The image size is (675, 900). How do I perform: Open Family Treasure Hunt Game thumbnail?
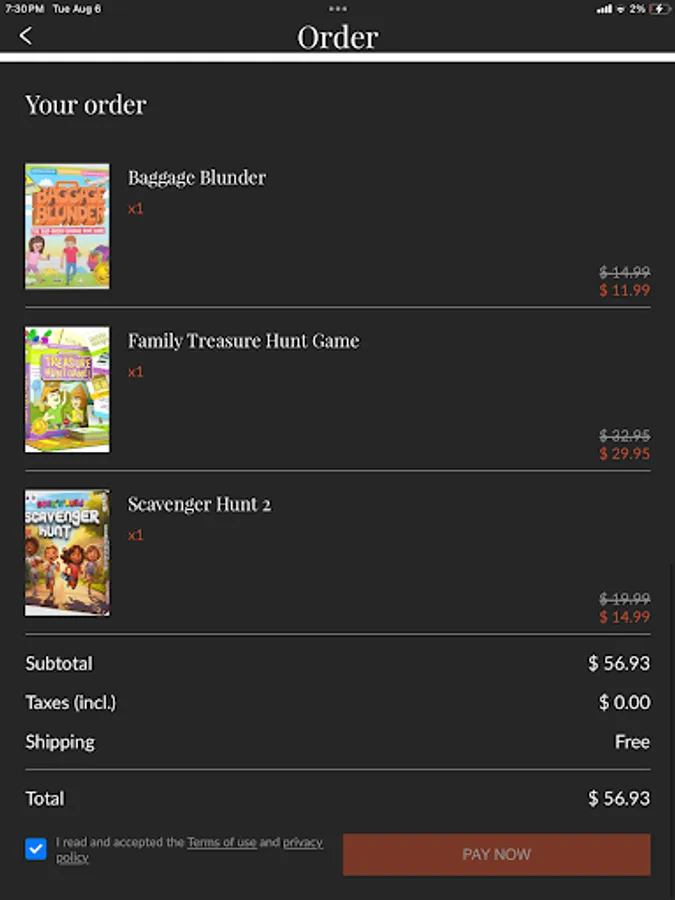tap(67, 389)
